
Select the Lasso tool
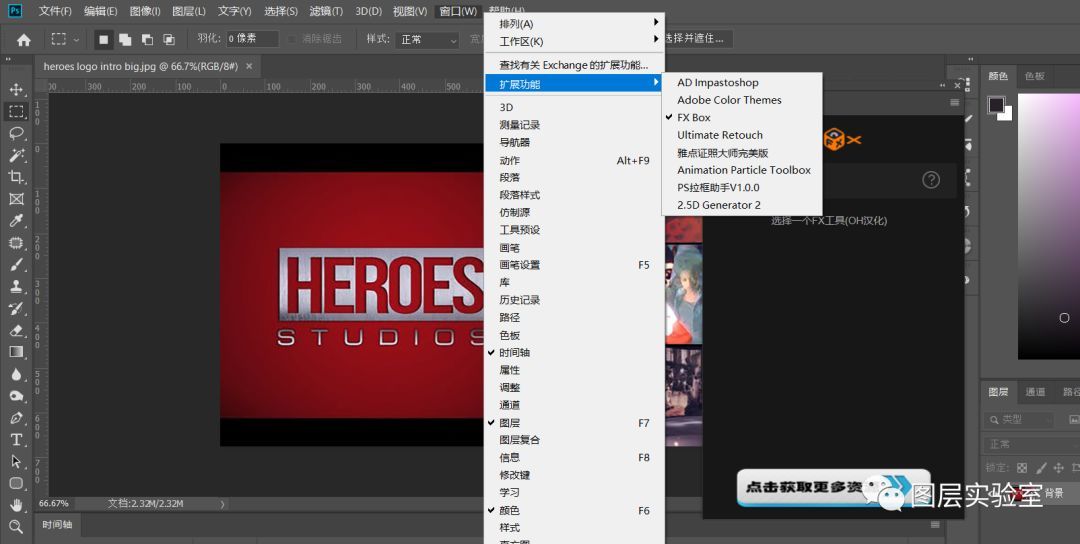pos(16,133)
